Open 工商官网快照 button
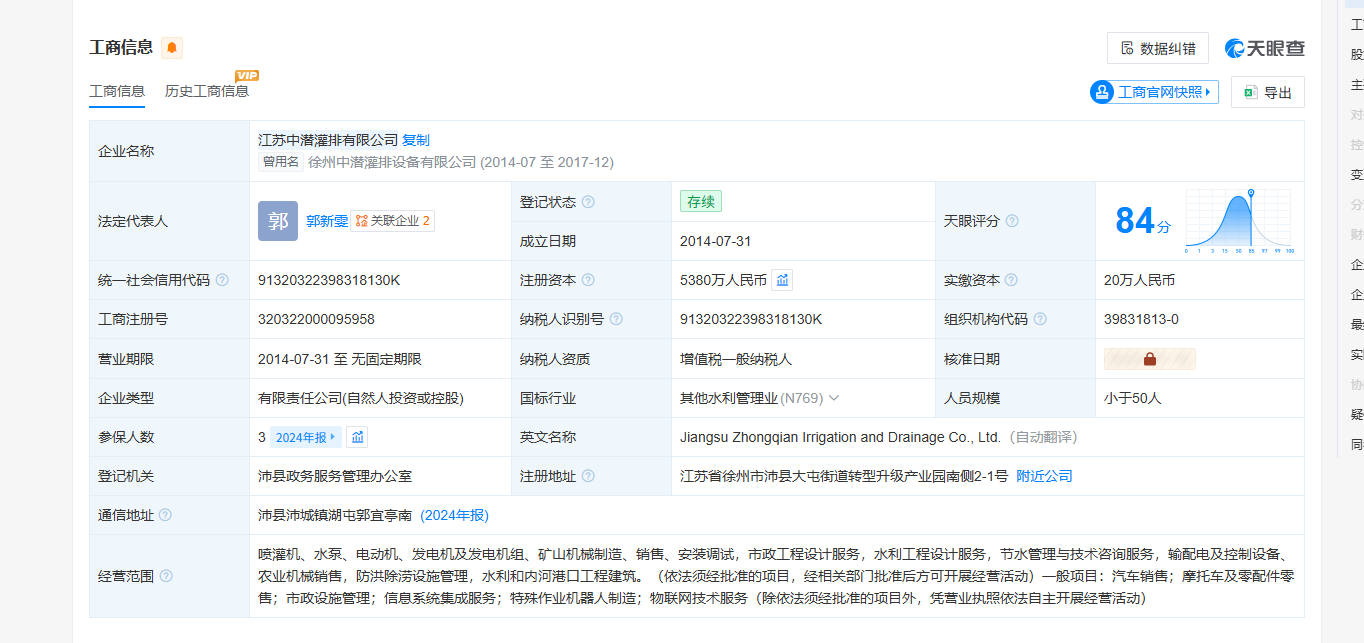Viewport: 1364px width, 643px height. click(1154, 92)
